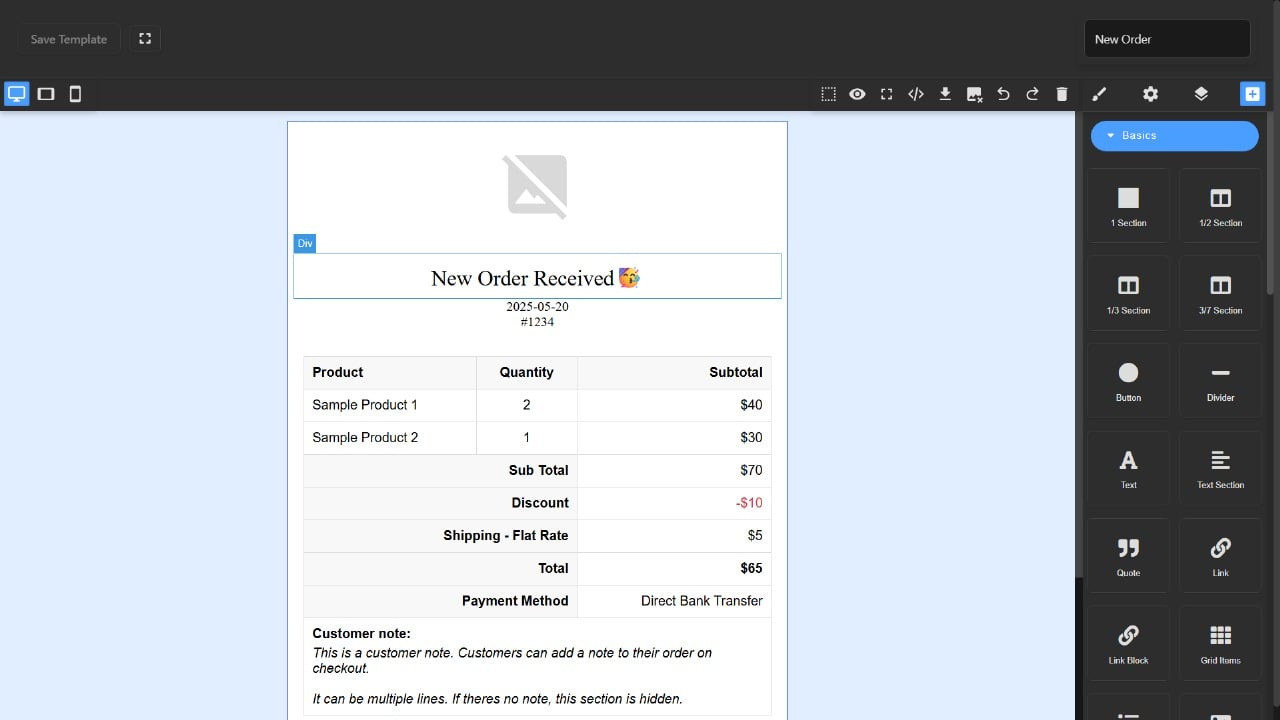
Task: Click the fullscreen button beside Save Template
Action: click(145, 39)
